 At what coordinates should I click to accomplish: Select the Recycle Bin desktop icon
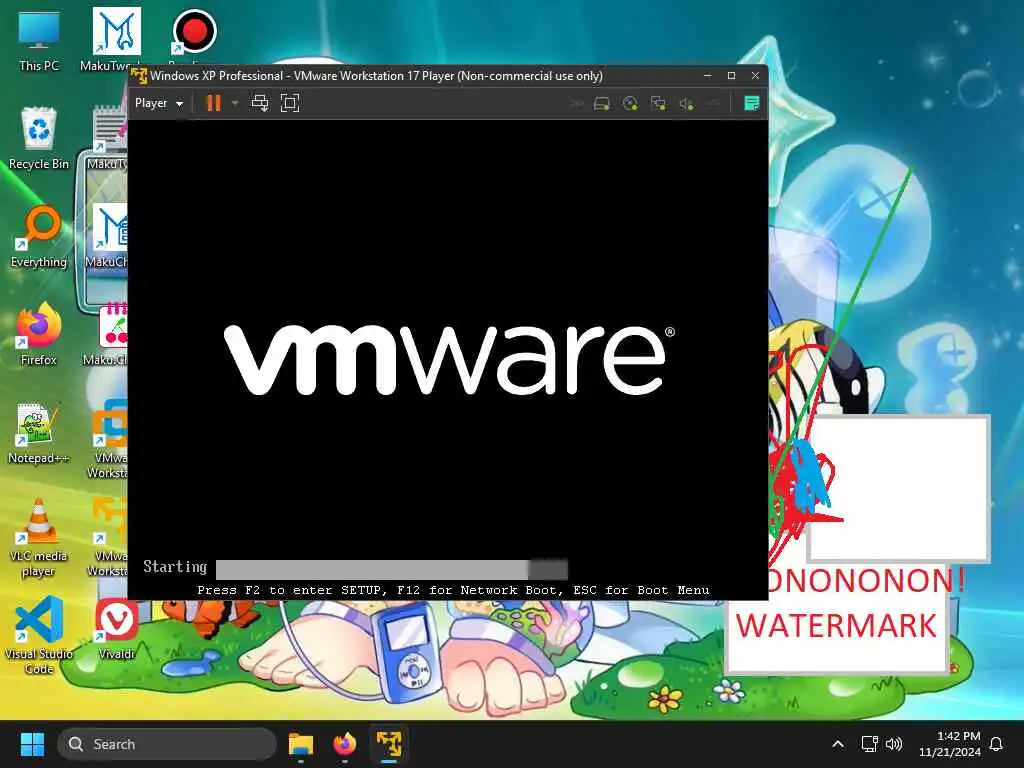pos(39,139)
